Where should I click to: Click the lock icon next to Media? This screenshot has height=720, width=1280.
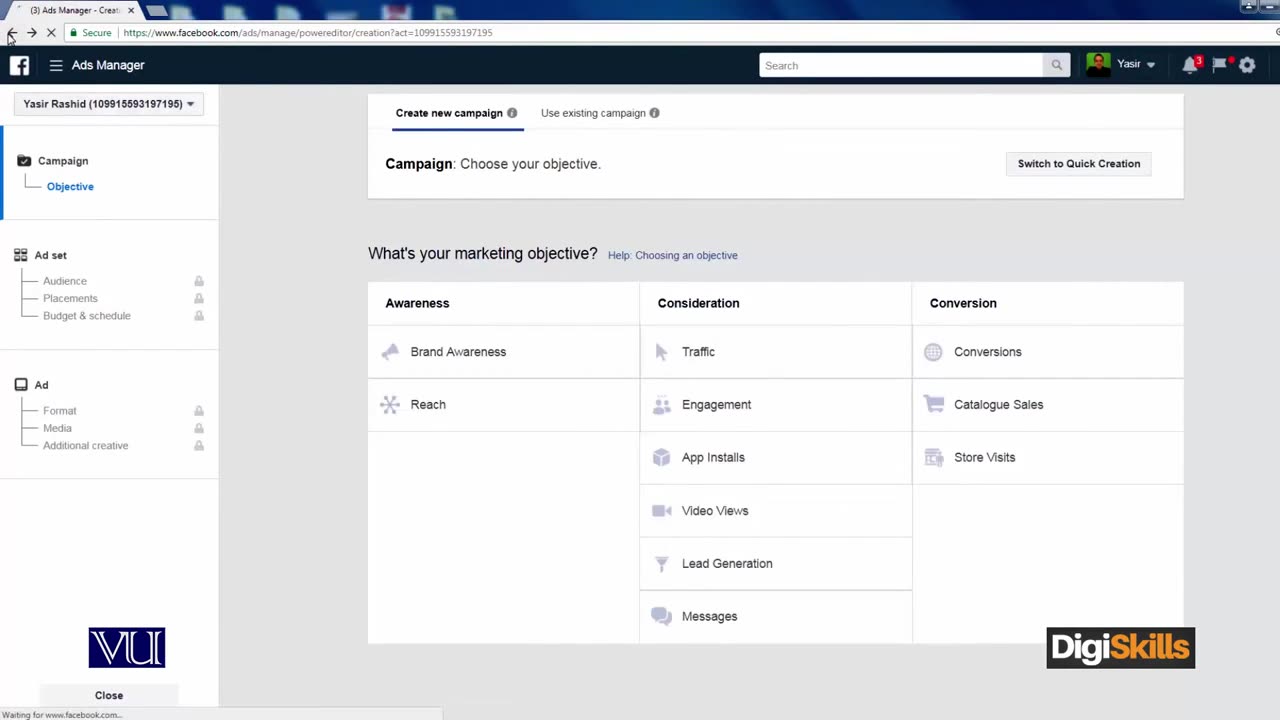coord(199,428)
